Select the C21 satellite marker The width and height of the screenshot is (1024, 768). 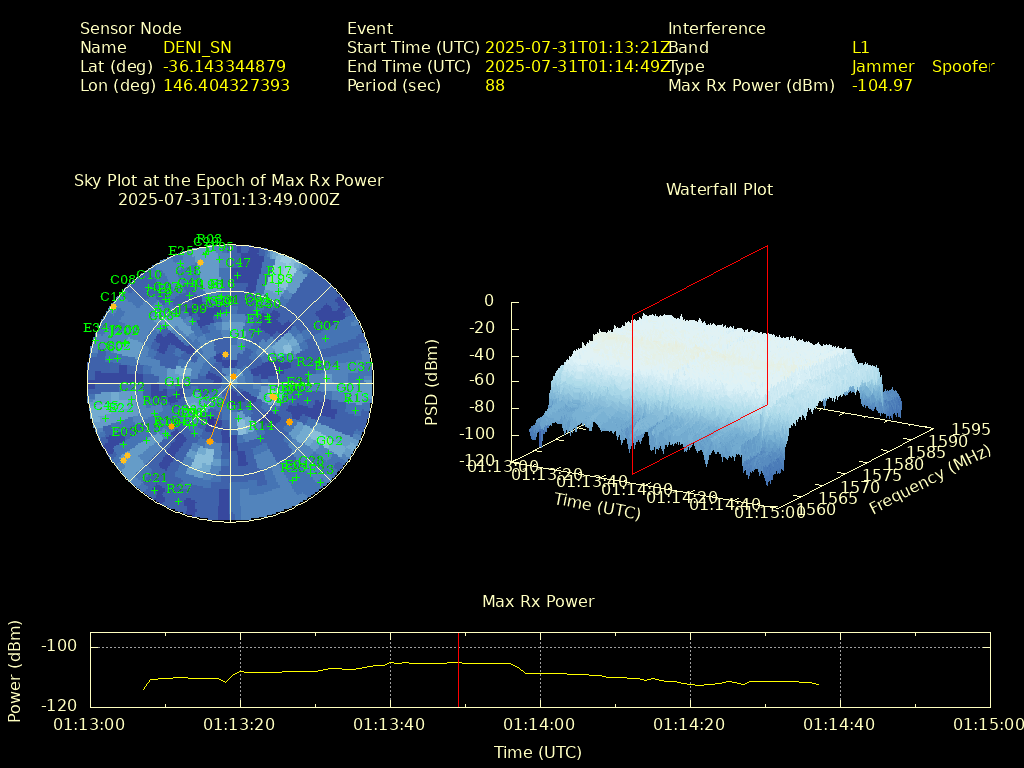click(155, 489)
